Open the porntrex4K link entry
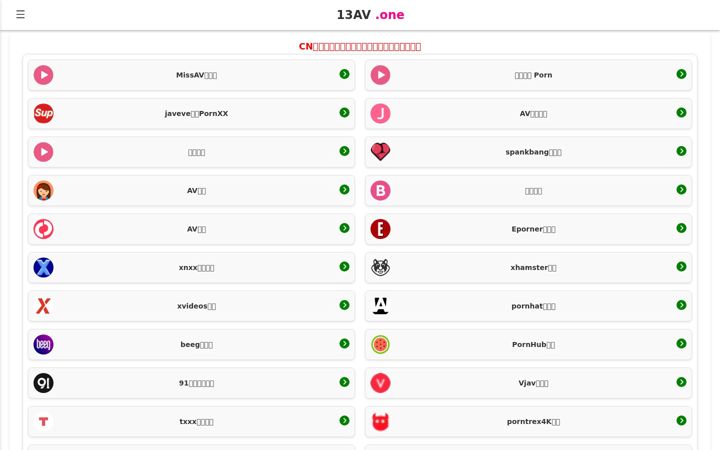 click(x=529, y=422)
